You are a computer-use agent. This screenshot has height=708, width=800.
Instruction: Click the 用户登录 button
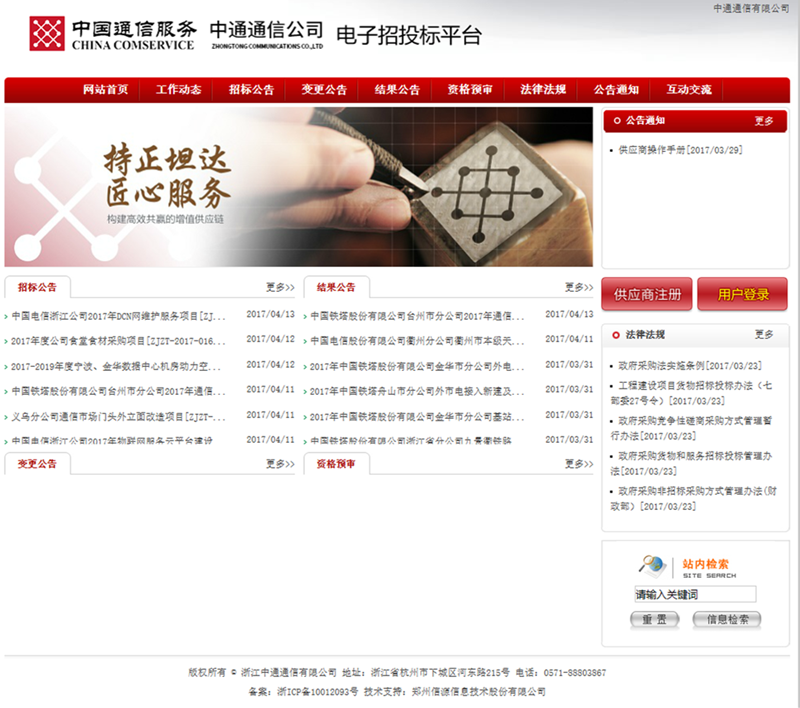point(742,294)
